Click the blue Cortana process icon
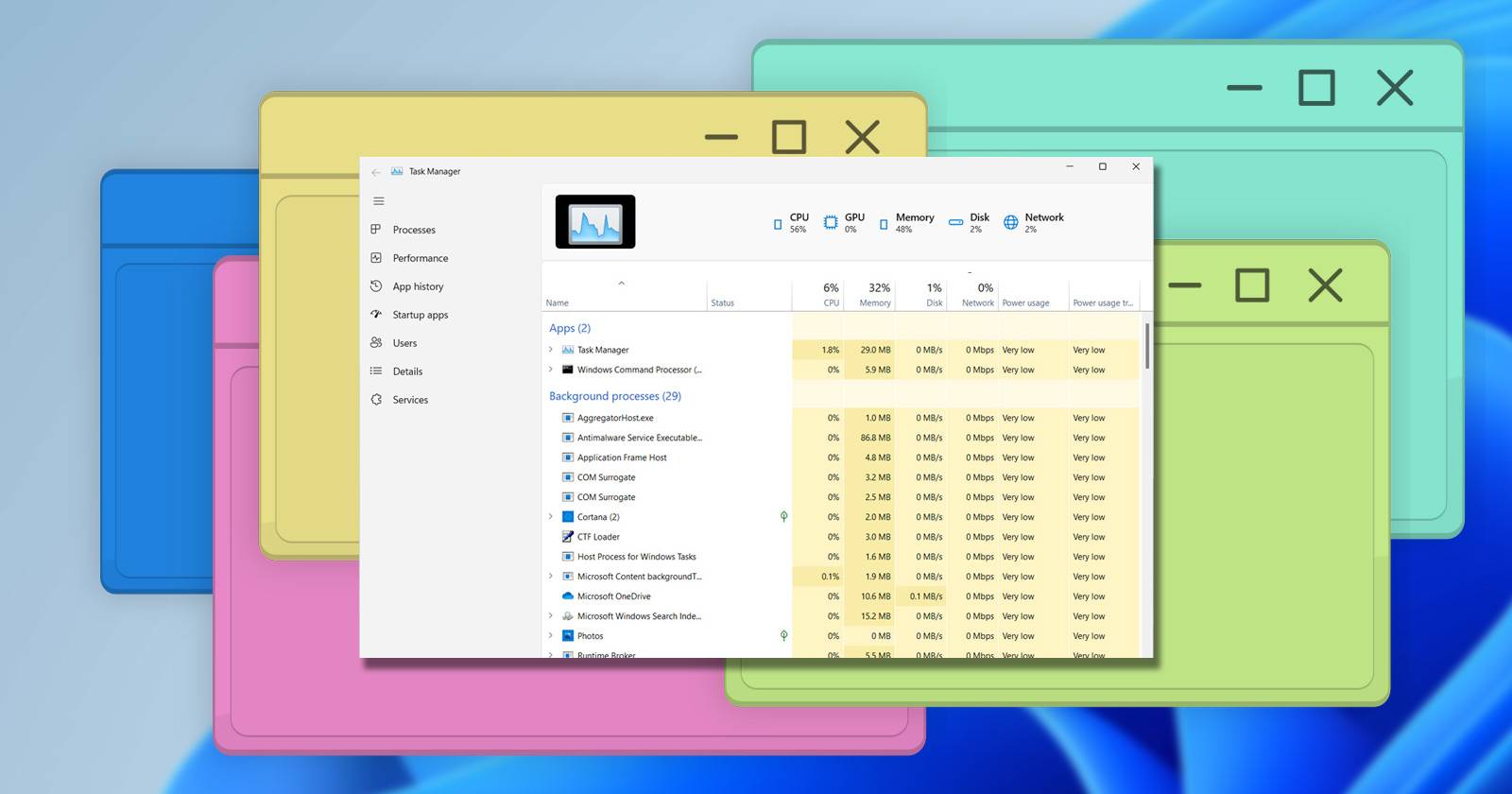Image resolution: width=1512 pixels, height=794 pixels. (568, 517)
